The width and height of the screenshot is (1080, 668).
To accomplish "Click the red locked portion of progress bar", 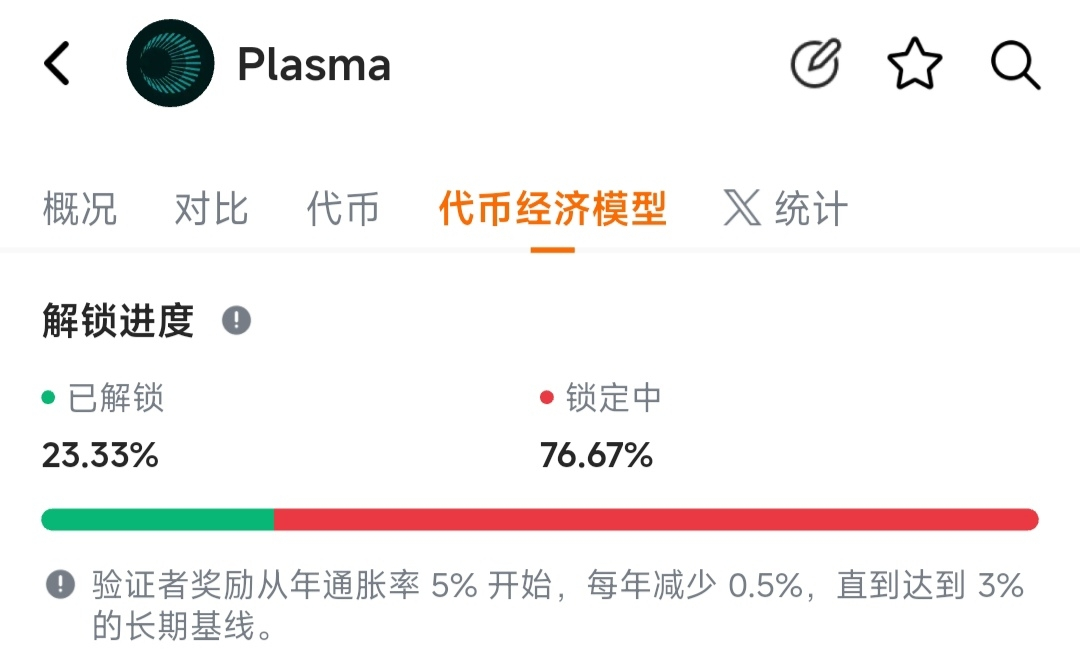I will click(x=656, y=519).
